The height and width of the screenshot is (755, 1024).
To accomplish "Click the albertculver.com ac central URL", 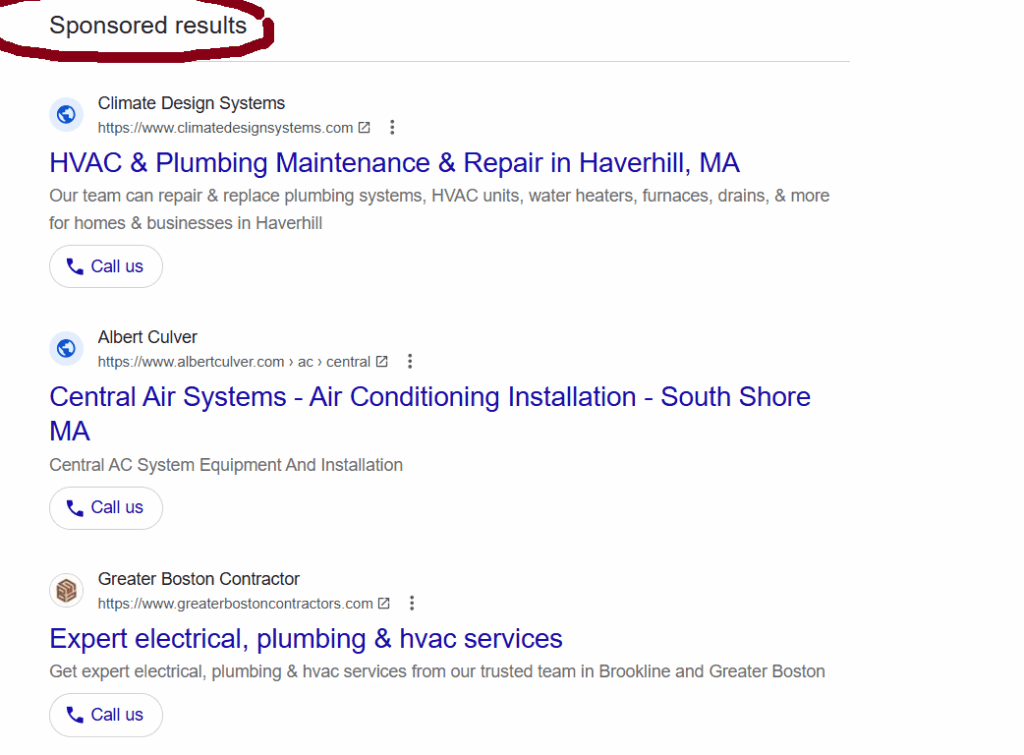I will 234,362.
